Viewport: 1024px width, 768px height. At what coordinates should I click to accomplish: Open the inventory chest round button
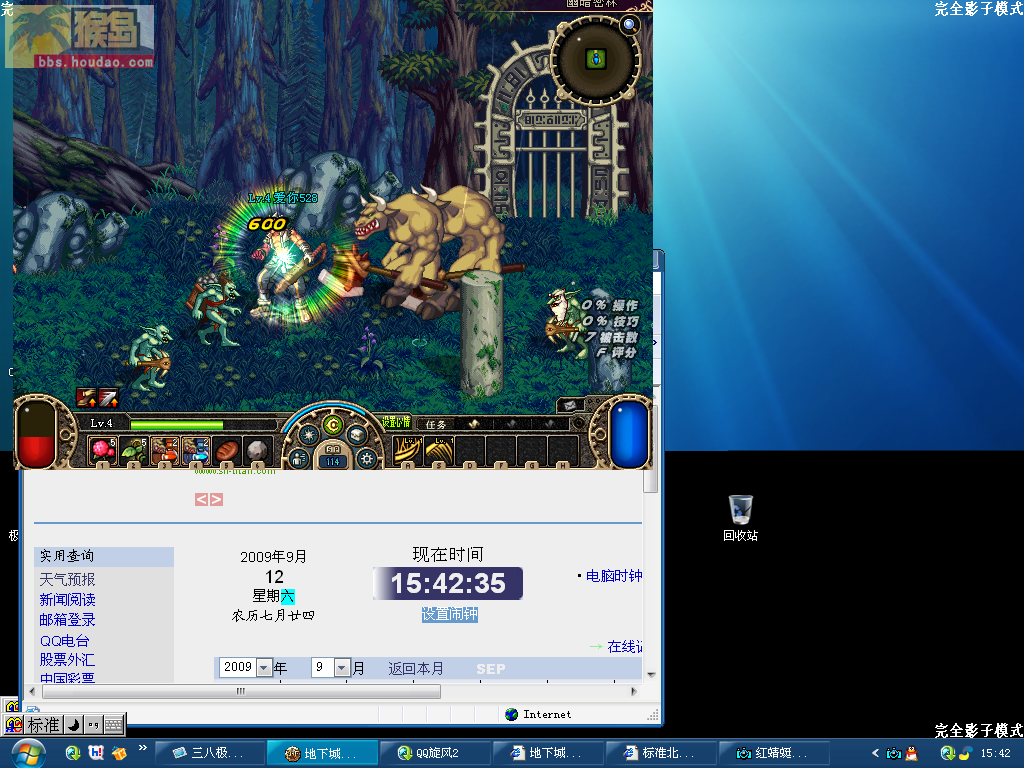click(x=358, y=434)
